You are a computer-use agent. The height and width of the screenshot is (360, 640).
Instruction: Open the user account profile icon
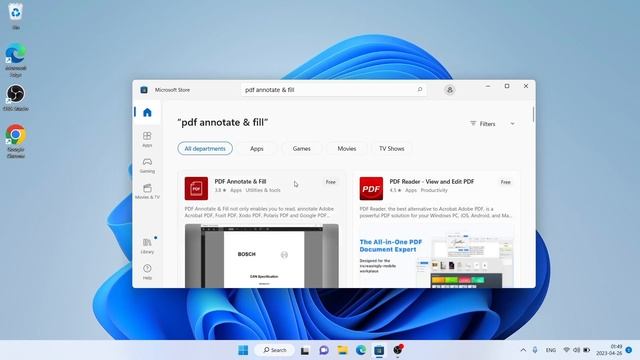[449, 90]
